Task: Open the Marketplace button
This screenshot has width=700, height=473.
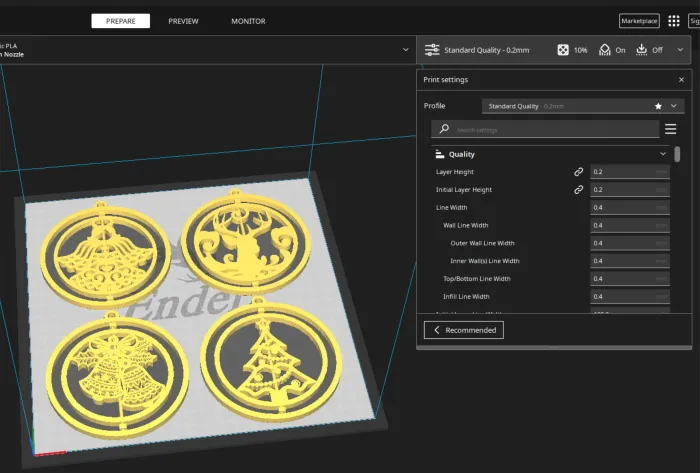Action: (x=639, y=21)
